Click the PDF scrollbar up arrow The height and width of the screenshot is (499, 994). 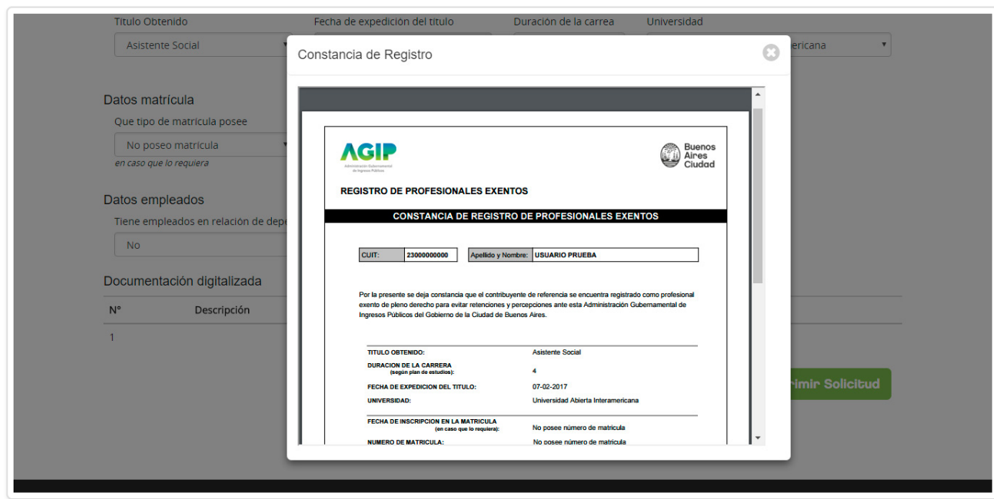[757, 94]
